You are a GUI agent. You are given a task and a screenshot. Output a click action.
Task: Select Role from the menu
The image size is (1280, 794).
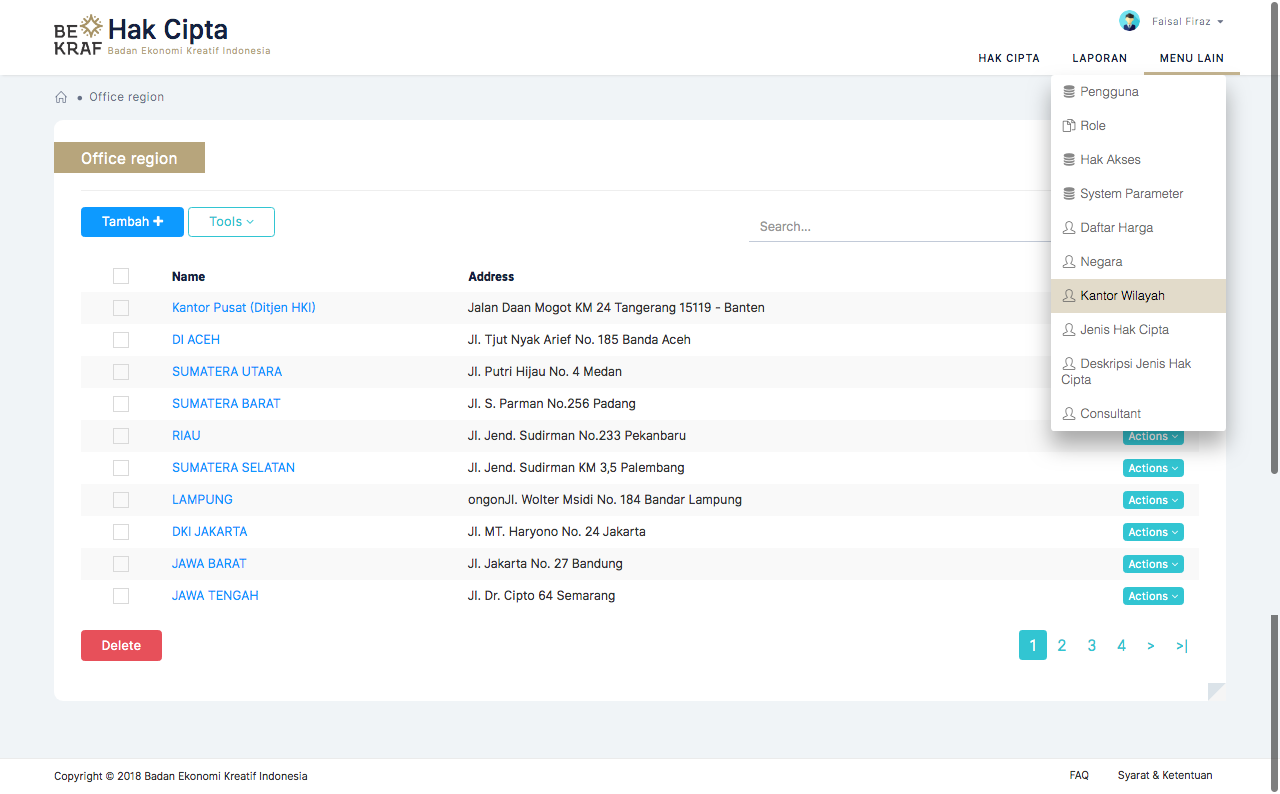1138,126
